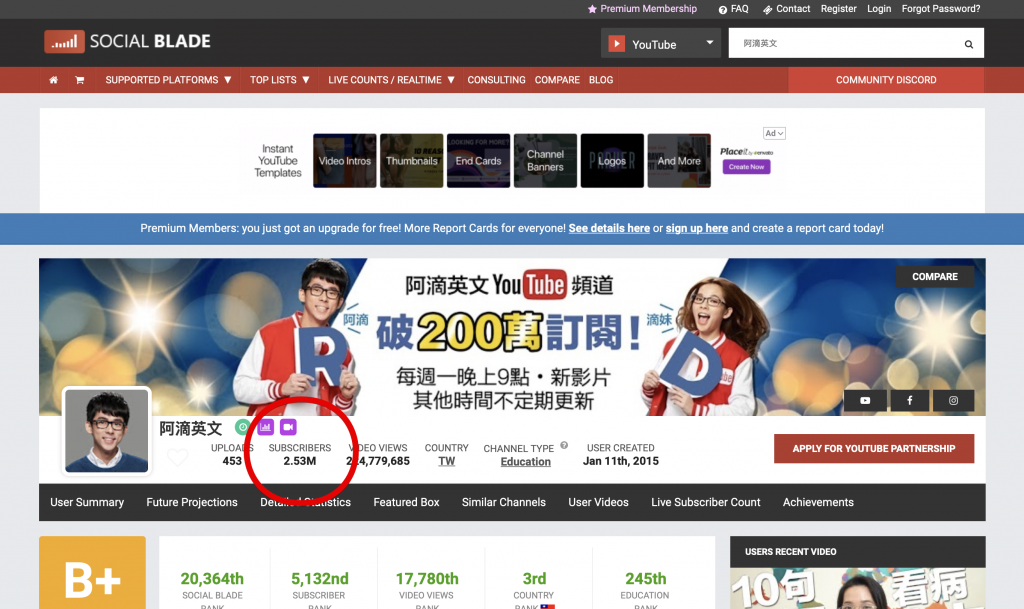The image size is (1024, 609).
Task: Click the 245th education rank
Action: point(646,578)
